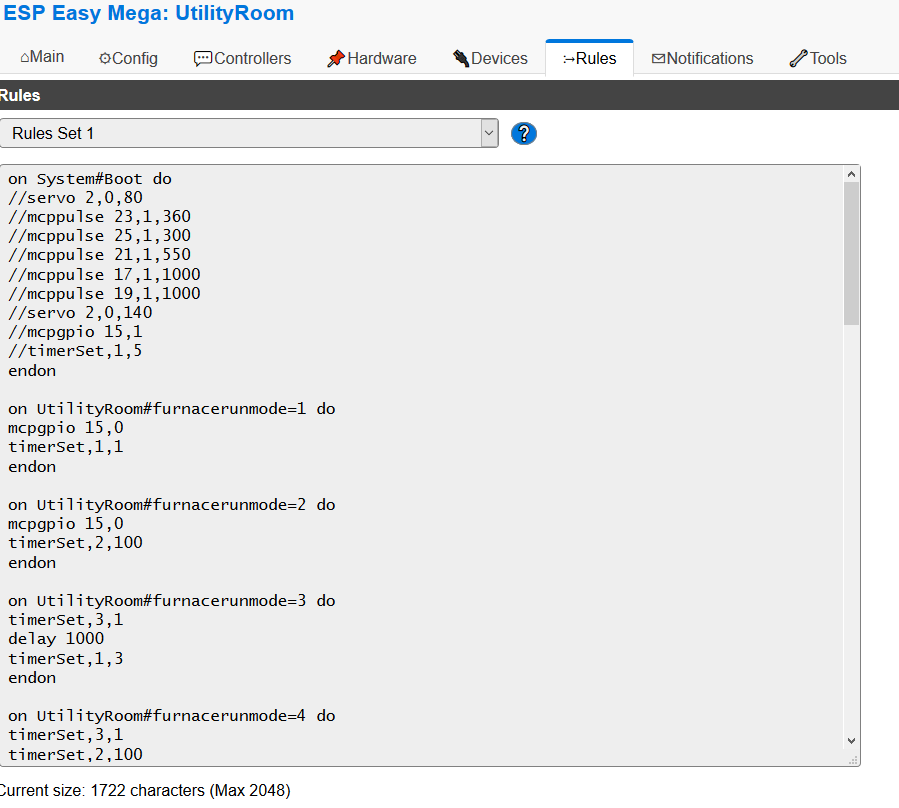This screenshot has width=899, height=808.
Task: Click the resize handle of rules textarea
Action: pyautogui.click(x=852, y=759)
